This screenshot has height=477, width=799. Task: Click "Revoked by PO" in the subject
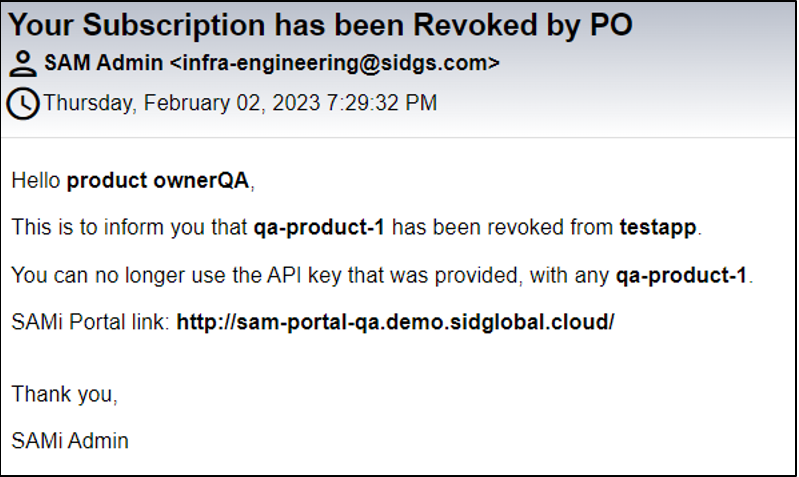(523, 25)
